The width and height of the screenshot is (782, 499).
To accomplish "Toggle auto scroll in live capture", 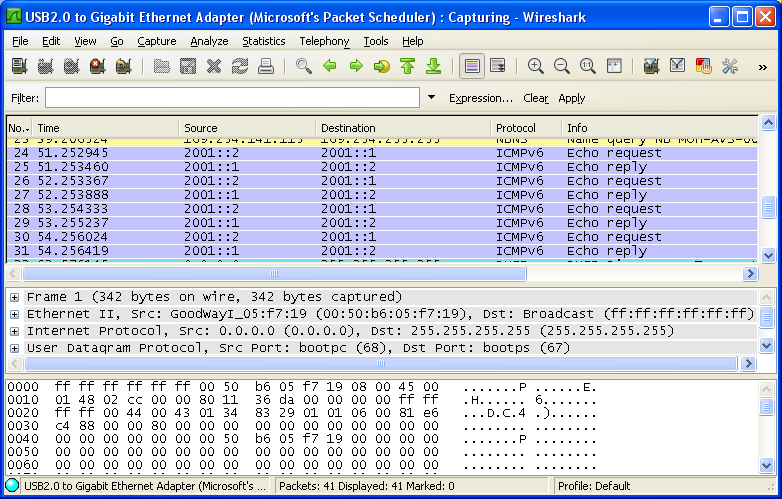I will point(498,66).
